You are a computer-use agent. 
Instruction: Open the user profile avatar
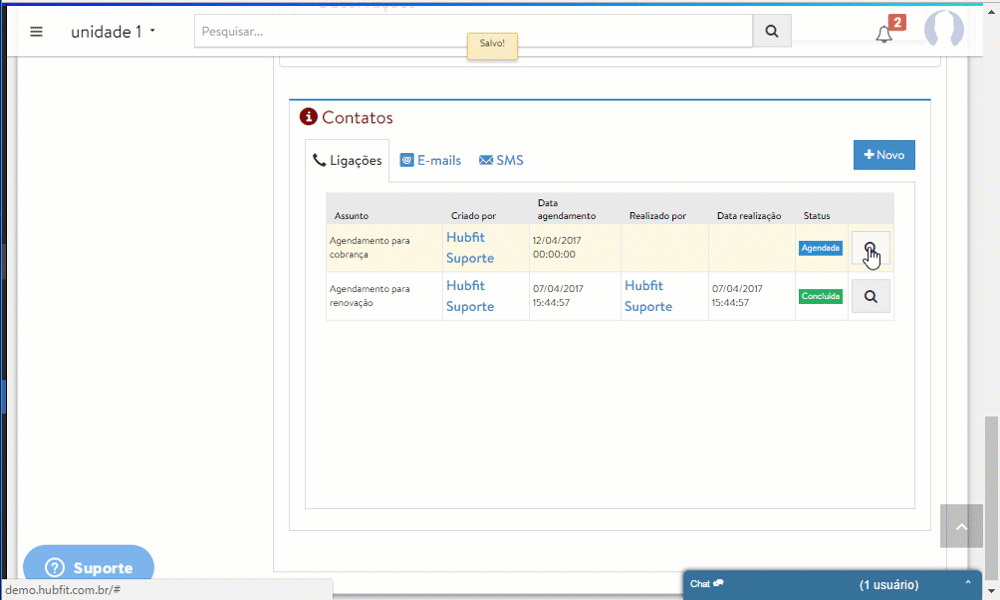pyautogui.click(x=943, y=31)
